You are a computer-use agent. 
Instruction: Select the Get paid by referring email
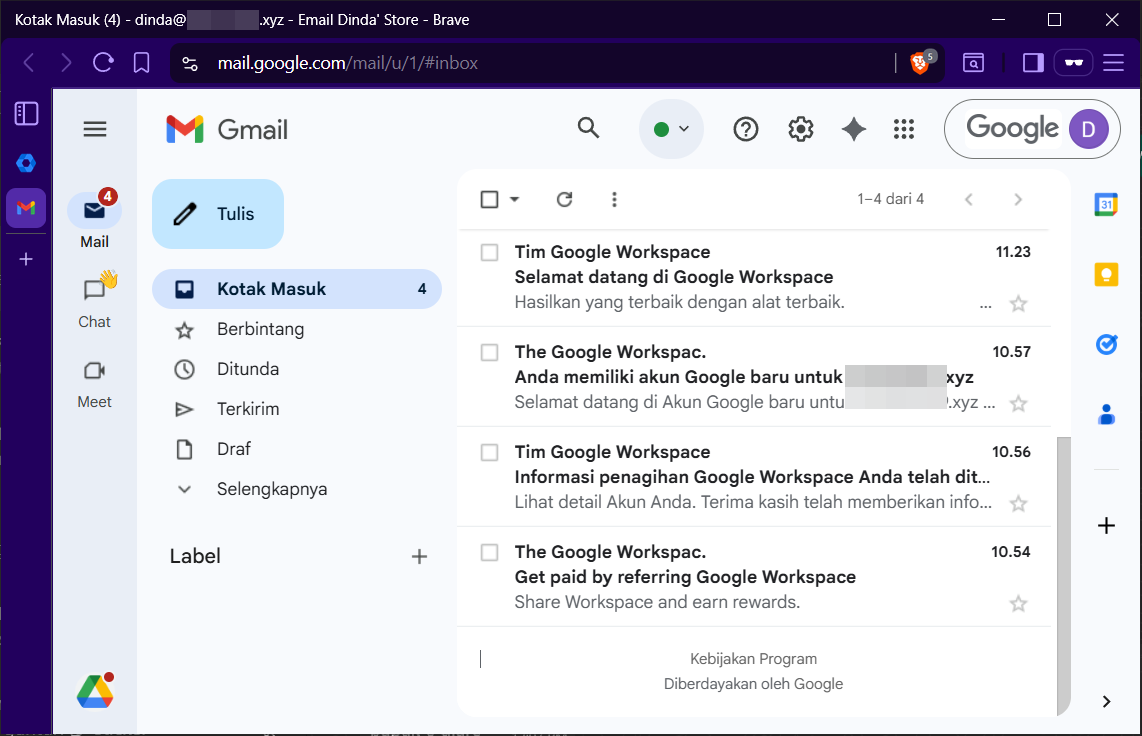coord(489,553)
